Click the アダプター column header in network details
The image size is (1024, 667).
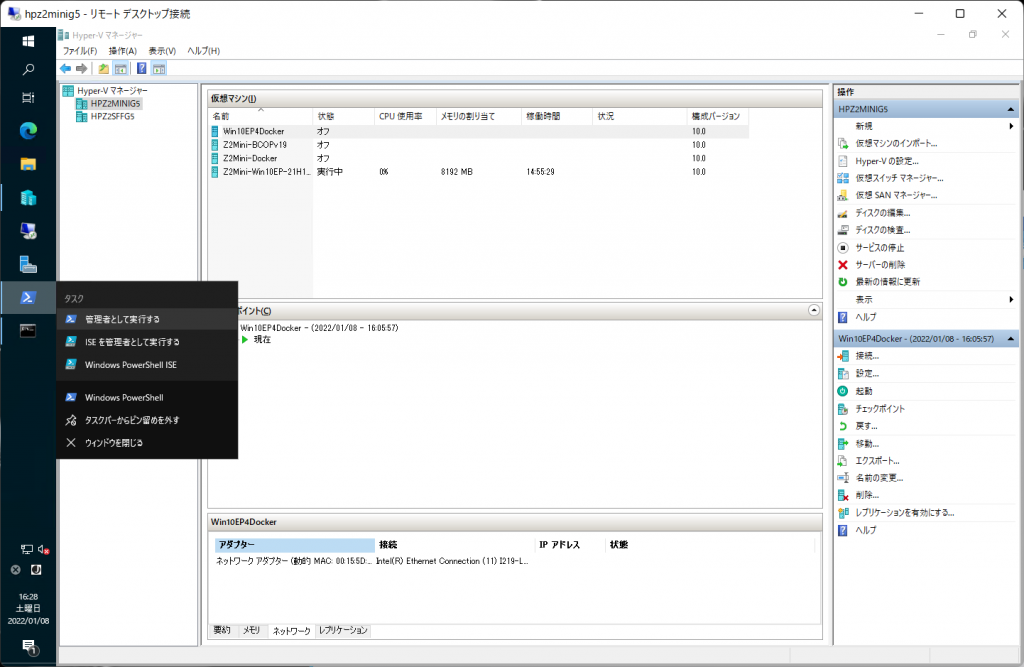[x=295, y=545]
